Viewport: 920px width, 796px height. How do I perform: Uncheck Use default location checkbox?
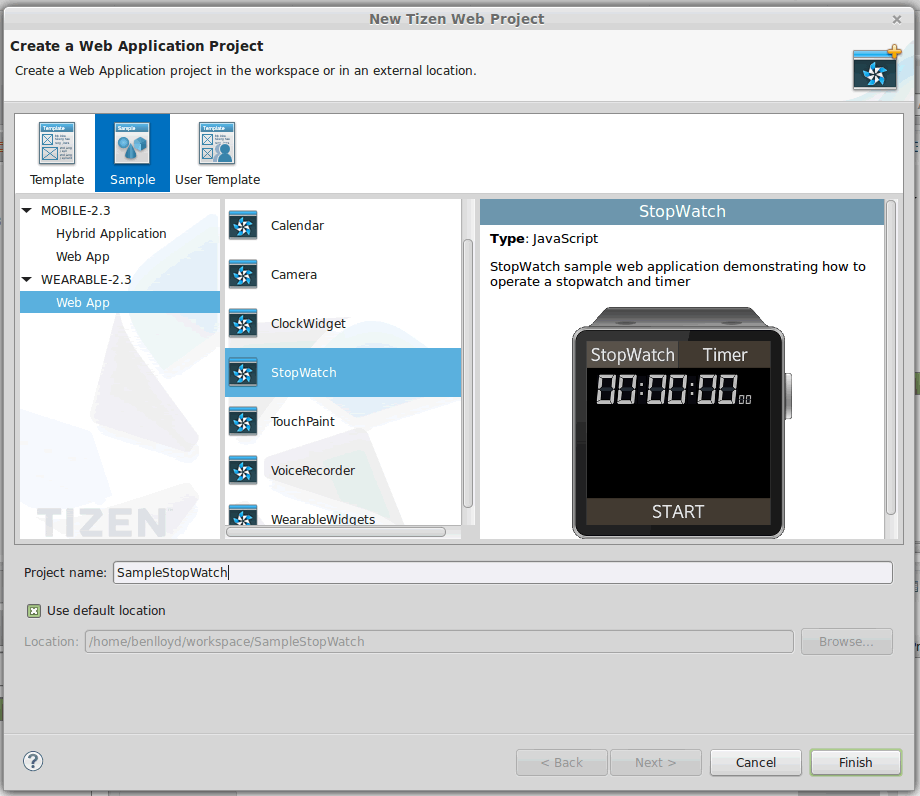coord(34,611)
